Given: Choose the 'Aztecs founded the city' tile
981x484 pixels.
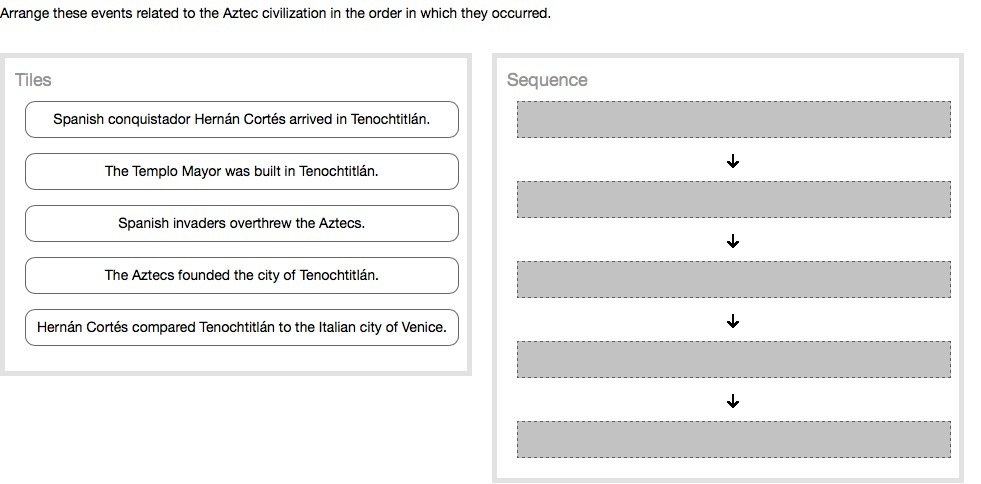Looking at the screenshot, I should [241, 275].
